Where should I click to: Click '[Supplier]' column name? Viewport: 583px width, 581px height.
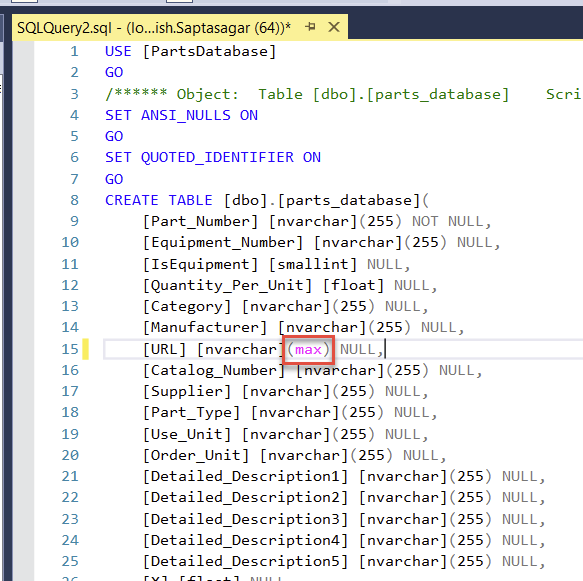pos(187,392)
